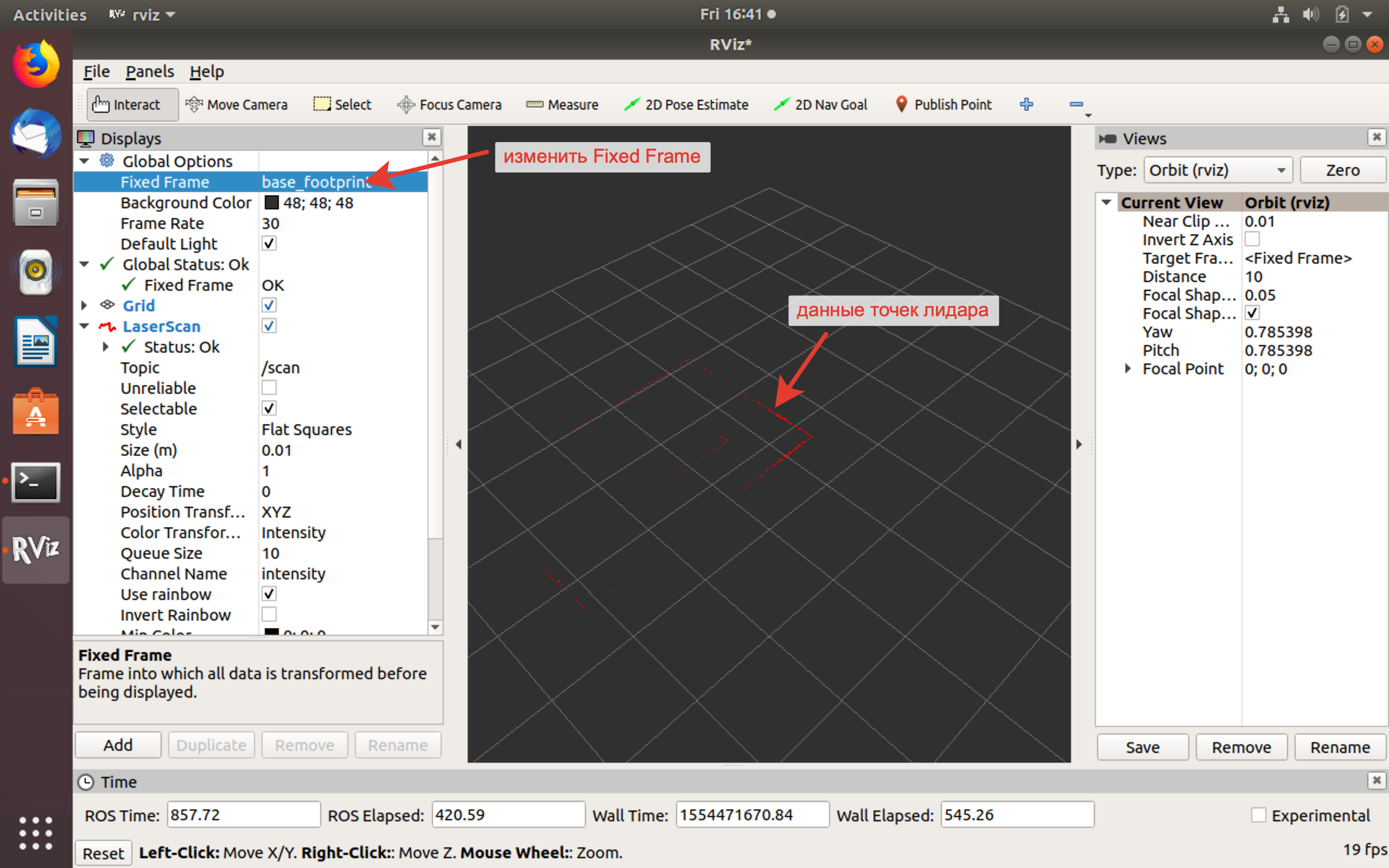Click the Publish Point tool
The image size is (1389, 868).
(943, 105)
